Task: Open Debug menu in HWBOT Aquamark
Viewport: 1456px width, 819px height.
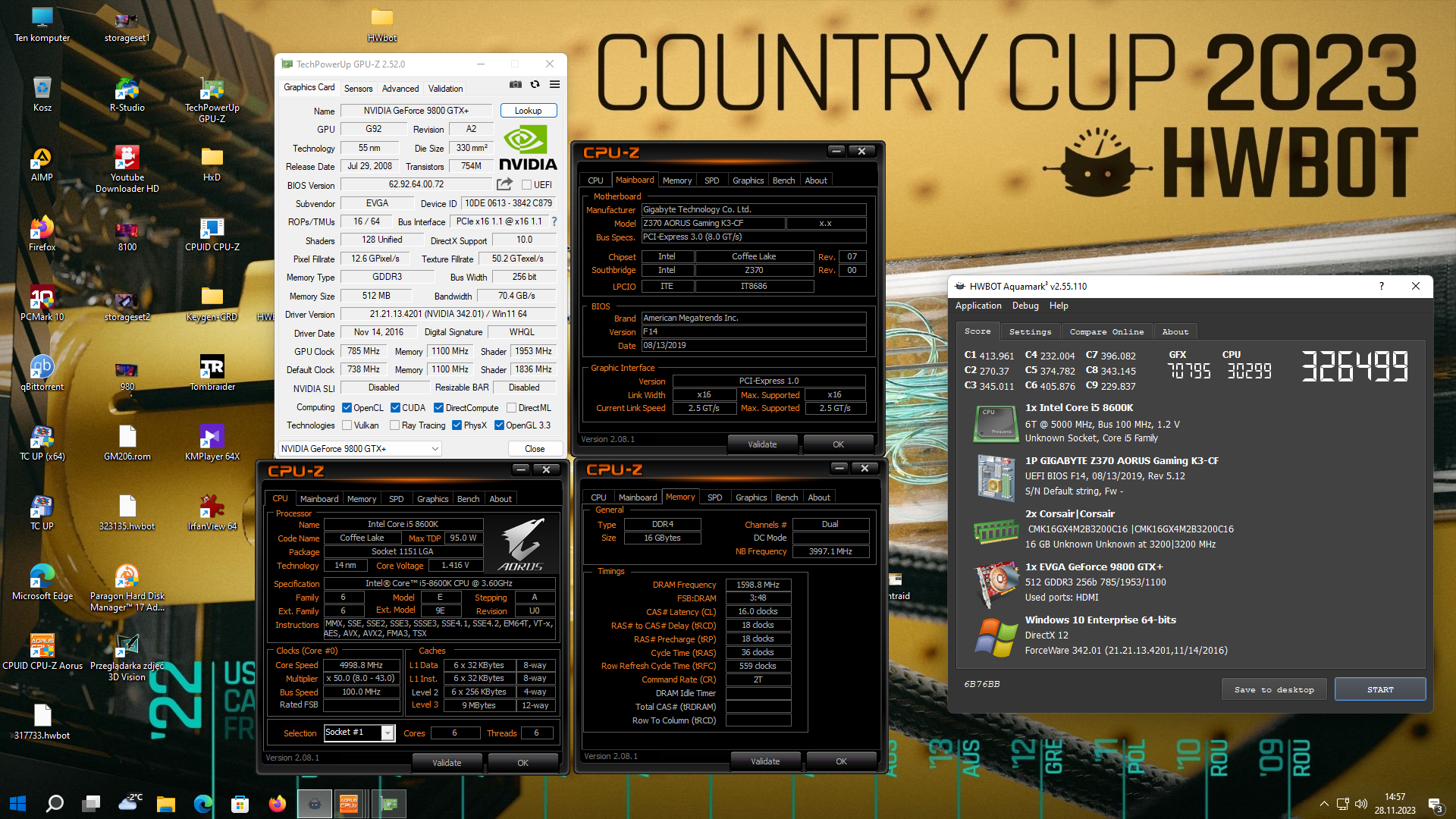Action: pos(1025,306)
